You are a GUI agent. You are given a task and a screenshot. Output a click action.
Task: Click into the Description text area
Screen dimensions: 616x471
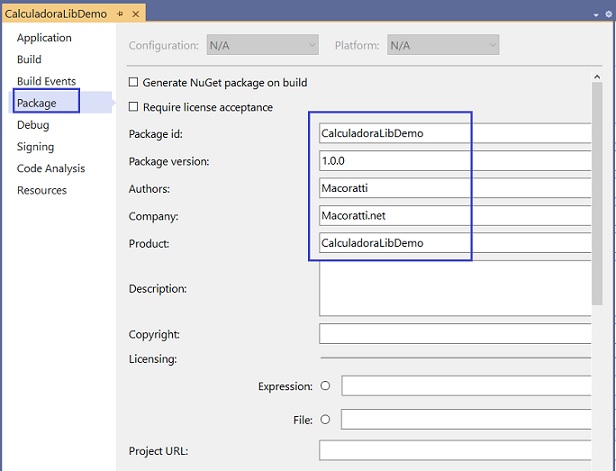click(x=455, y=288)
